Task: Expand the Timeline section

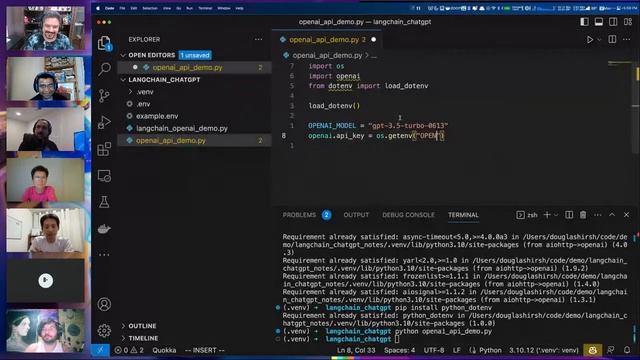Action: (143, 338)
